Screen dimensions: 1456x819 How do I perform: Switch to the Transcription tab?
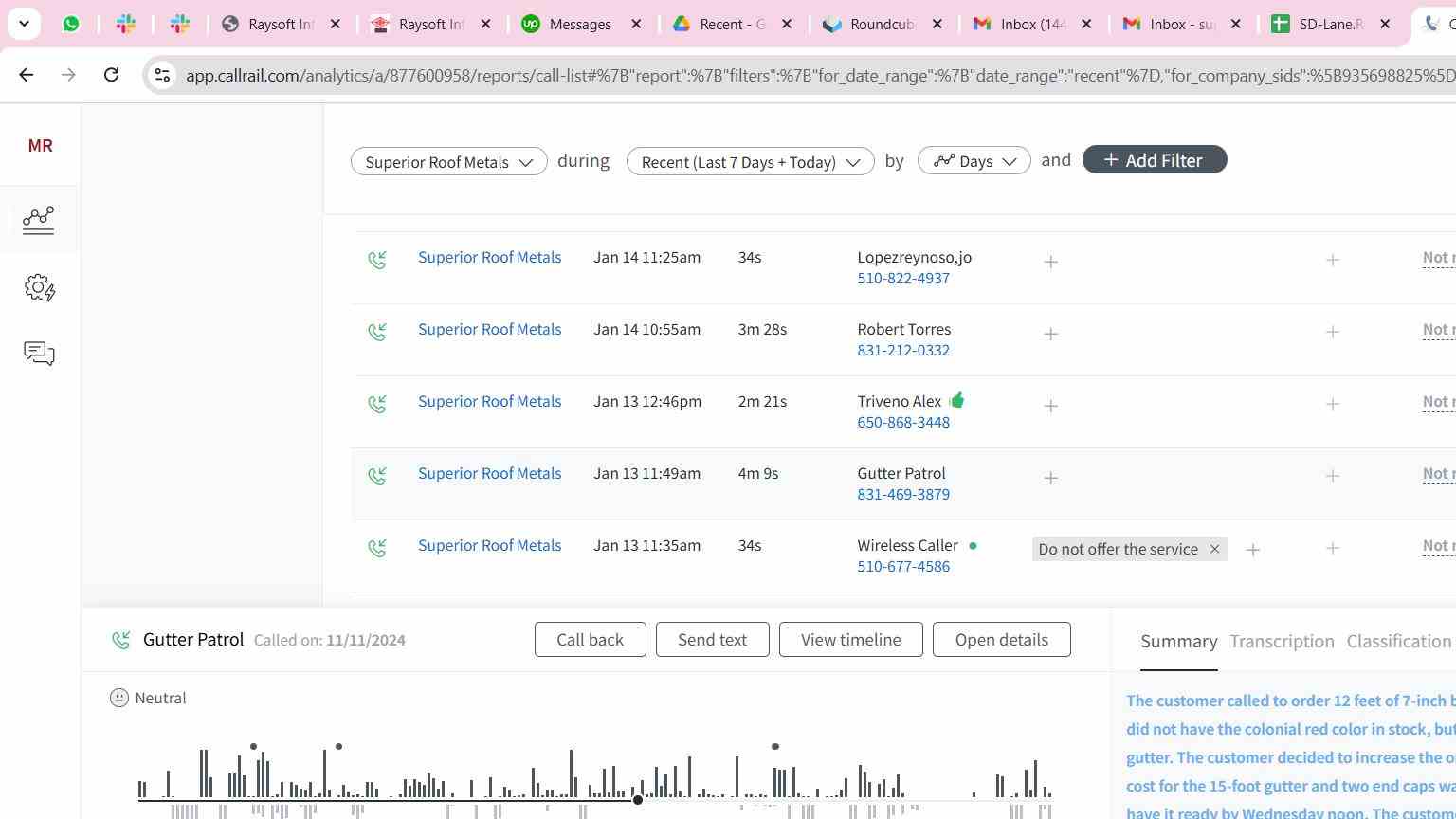point(1282,642)
